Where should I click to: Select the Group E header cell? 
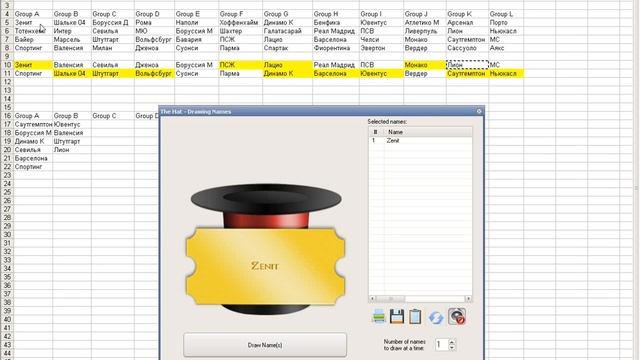[x=196, y=14]
